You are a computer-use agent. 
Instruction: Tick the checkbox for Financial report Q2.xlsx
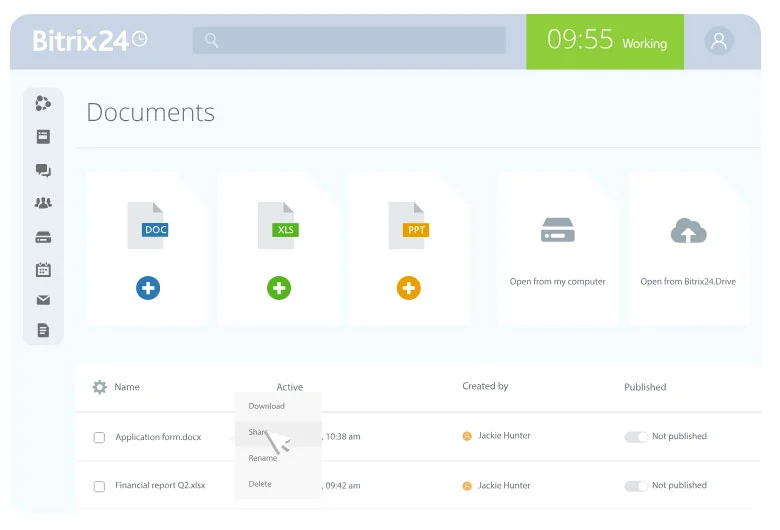(x=99, y=486)
